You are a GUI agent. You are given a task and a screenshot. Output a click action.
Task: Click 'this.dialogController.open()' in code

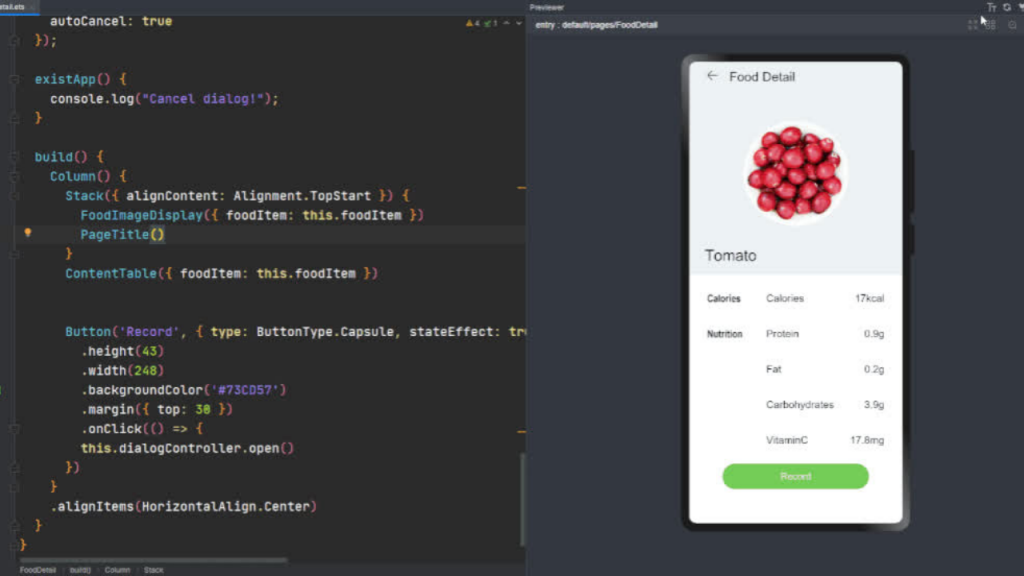[187, 448]
